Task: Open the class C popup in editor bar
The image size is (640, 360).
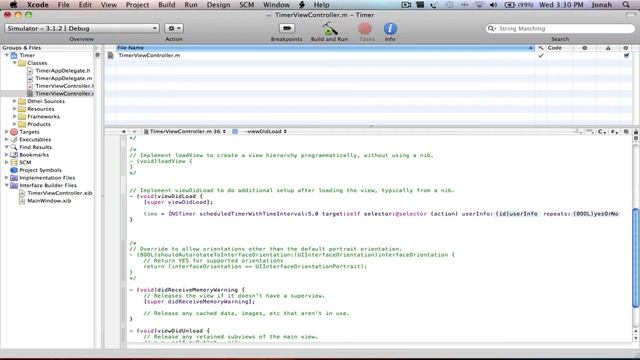Action: point(602,131)
